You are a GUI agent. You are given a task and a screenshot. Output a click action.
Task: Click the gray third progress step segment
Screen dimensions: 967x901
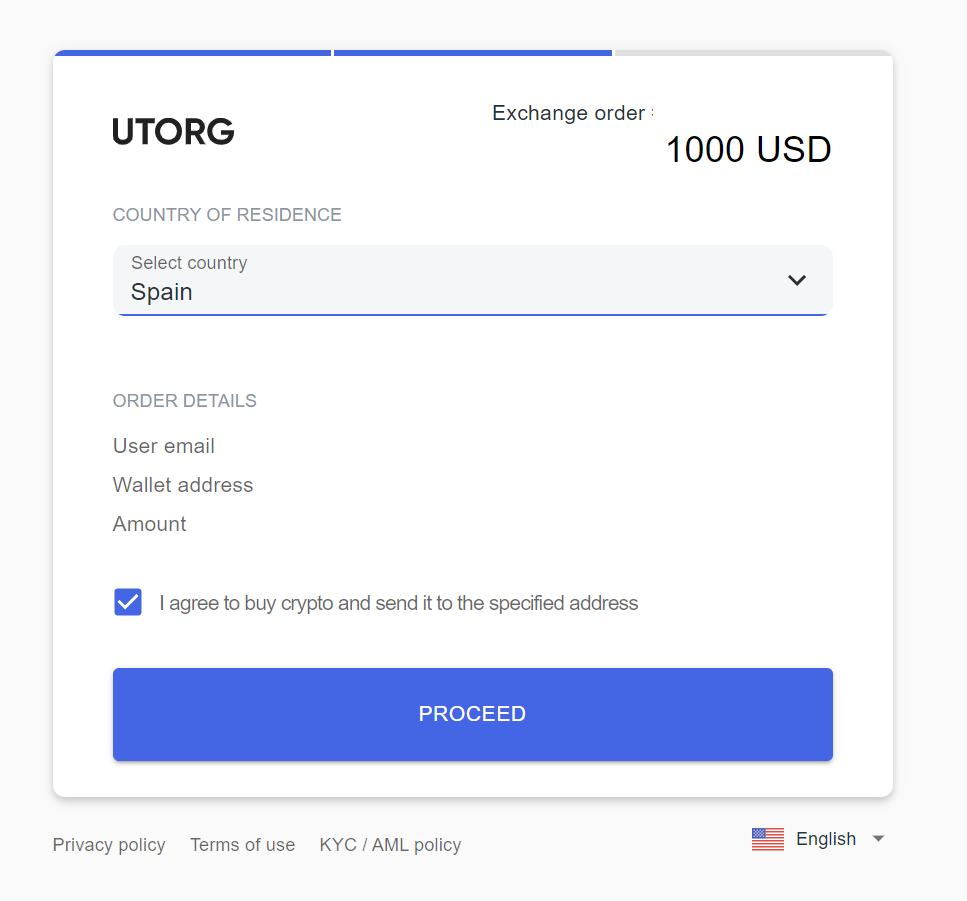tap(752, 53)
